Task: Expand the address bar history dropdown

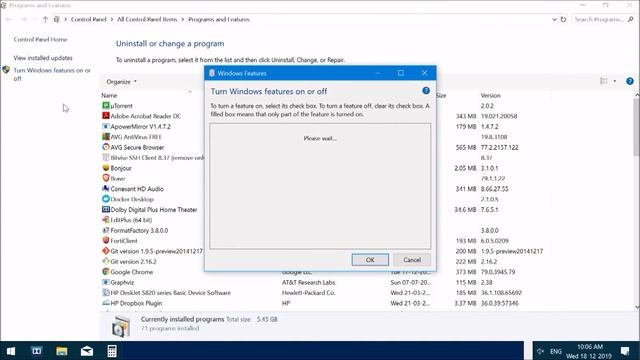Action: tap(554, 19)
